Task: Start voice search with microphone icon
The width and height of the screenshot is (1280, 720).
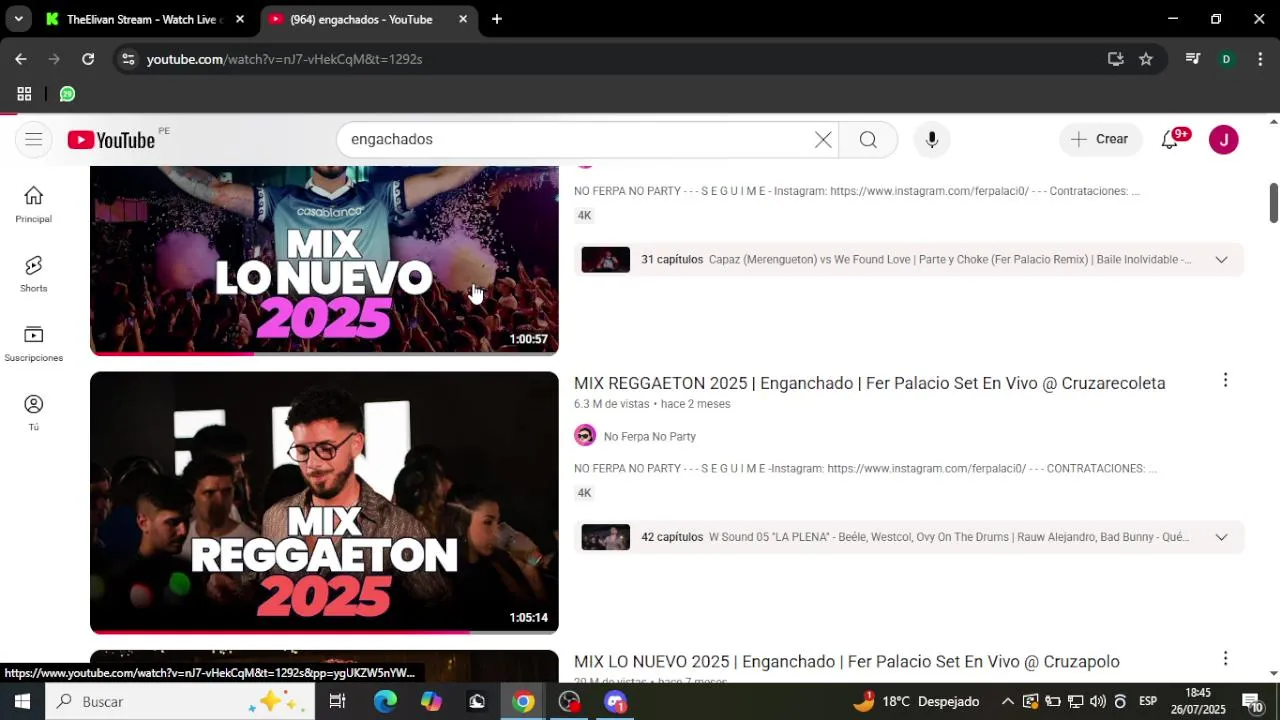Action: (932, 140)
